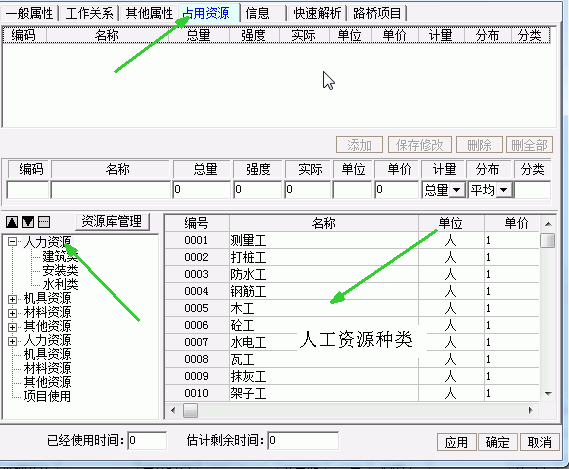Open the 分布 dropdown showing 平均
569x469 pixels.
[x=503, y=190]
